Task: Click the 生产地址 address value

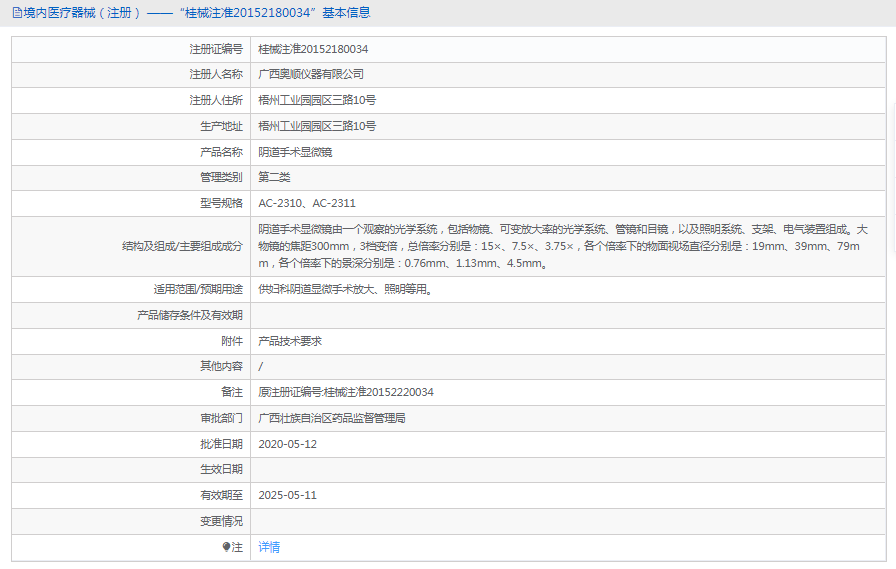Action: [317, 126]
